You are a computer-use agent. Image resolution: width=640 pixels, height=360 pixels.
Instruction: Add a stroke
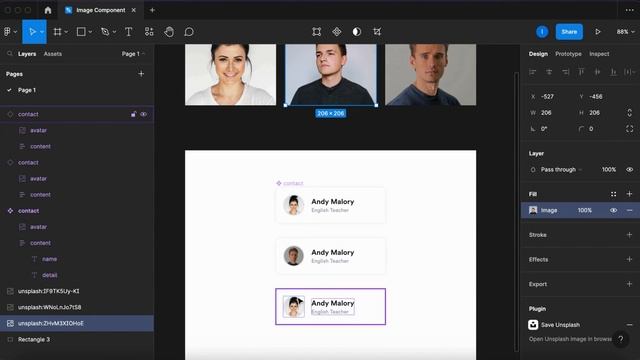pyautogui.click(x=629, y=235)
